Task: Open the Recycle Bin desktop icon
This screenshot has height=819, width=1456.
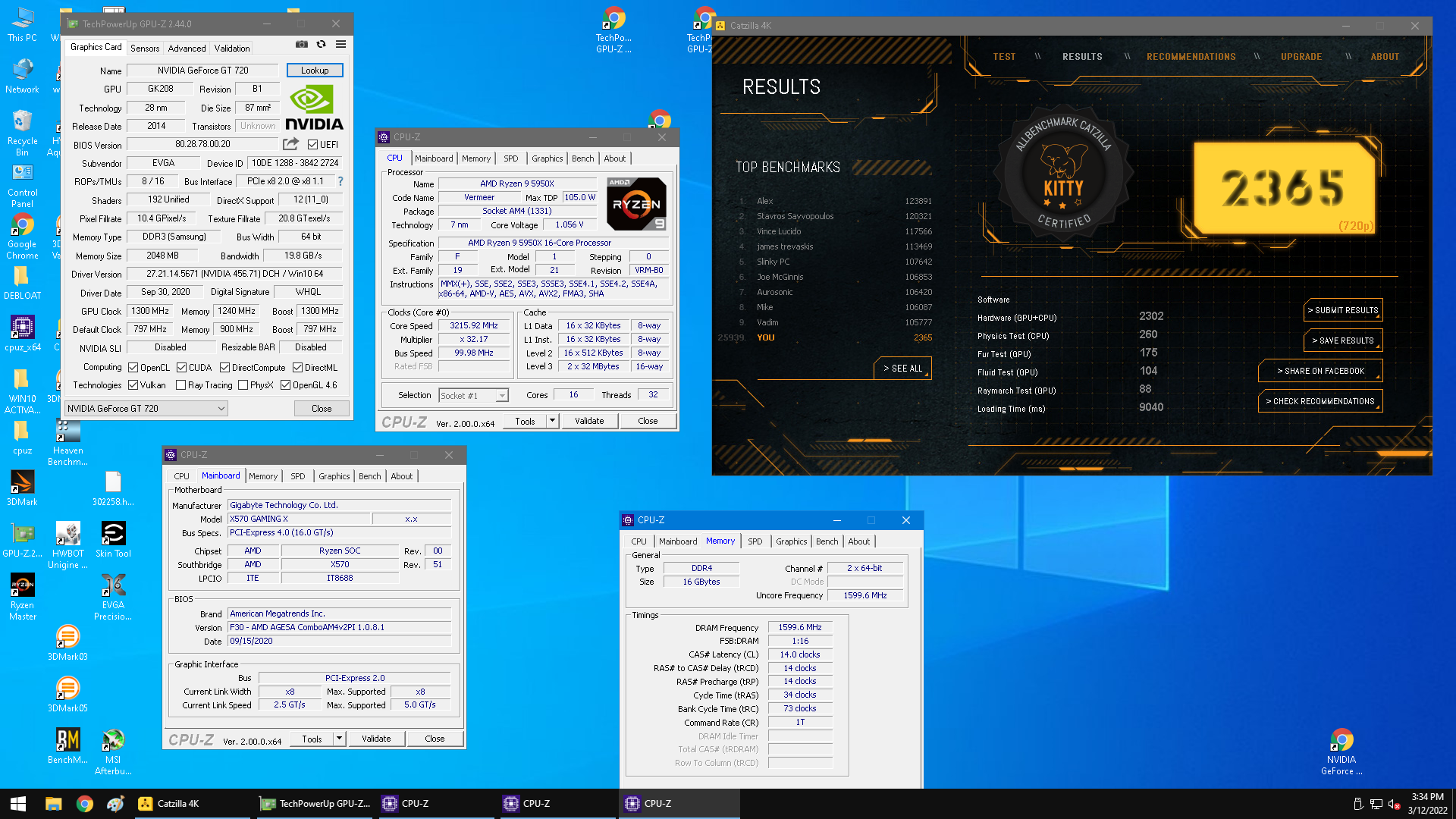Action: click(x=22, y=133)
